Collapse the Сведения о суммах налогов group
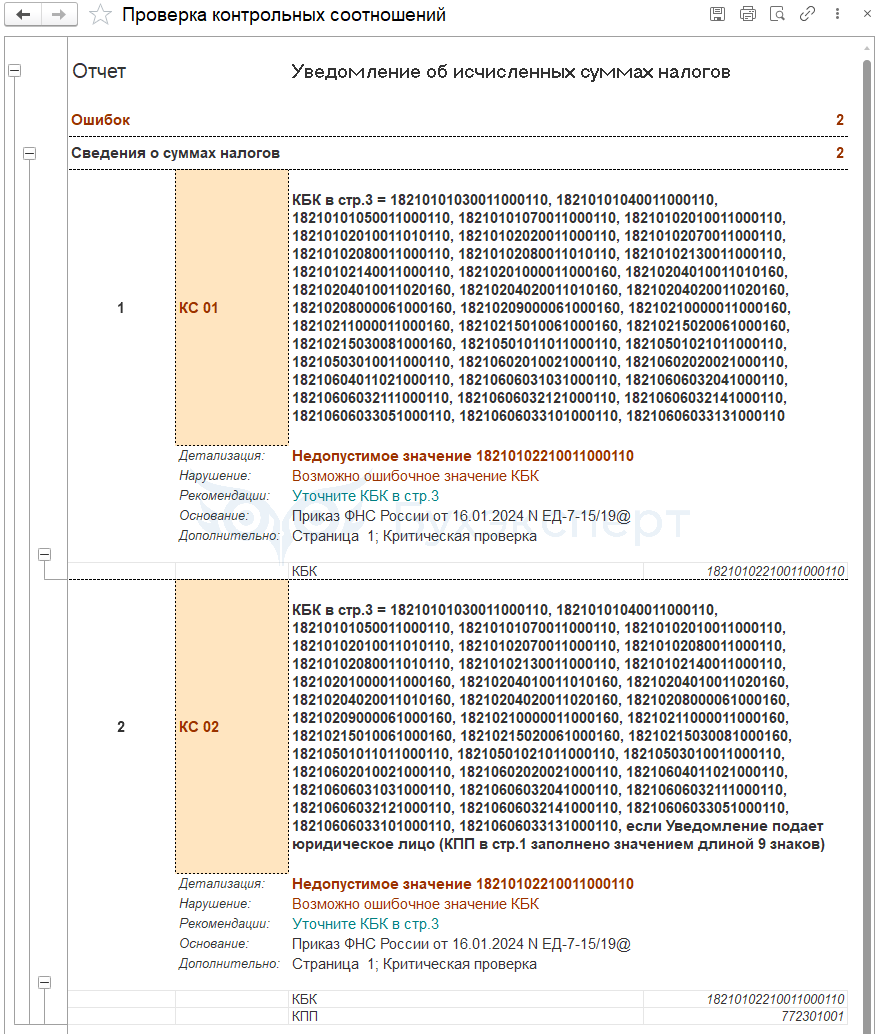The height and width of the screenshot is (1034, 880). click(30, 153)
